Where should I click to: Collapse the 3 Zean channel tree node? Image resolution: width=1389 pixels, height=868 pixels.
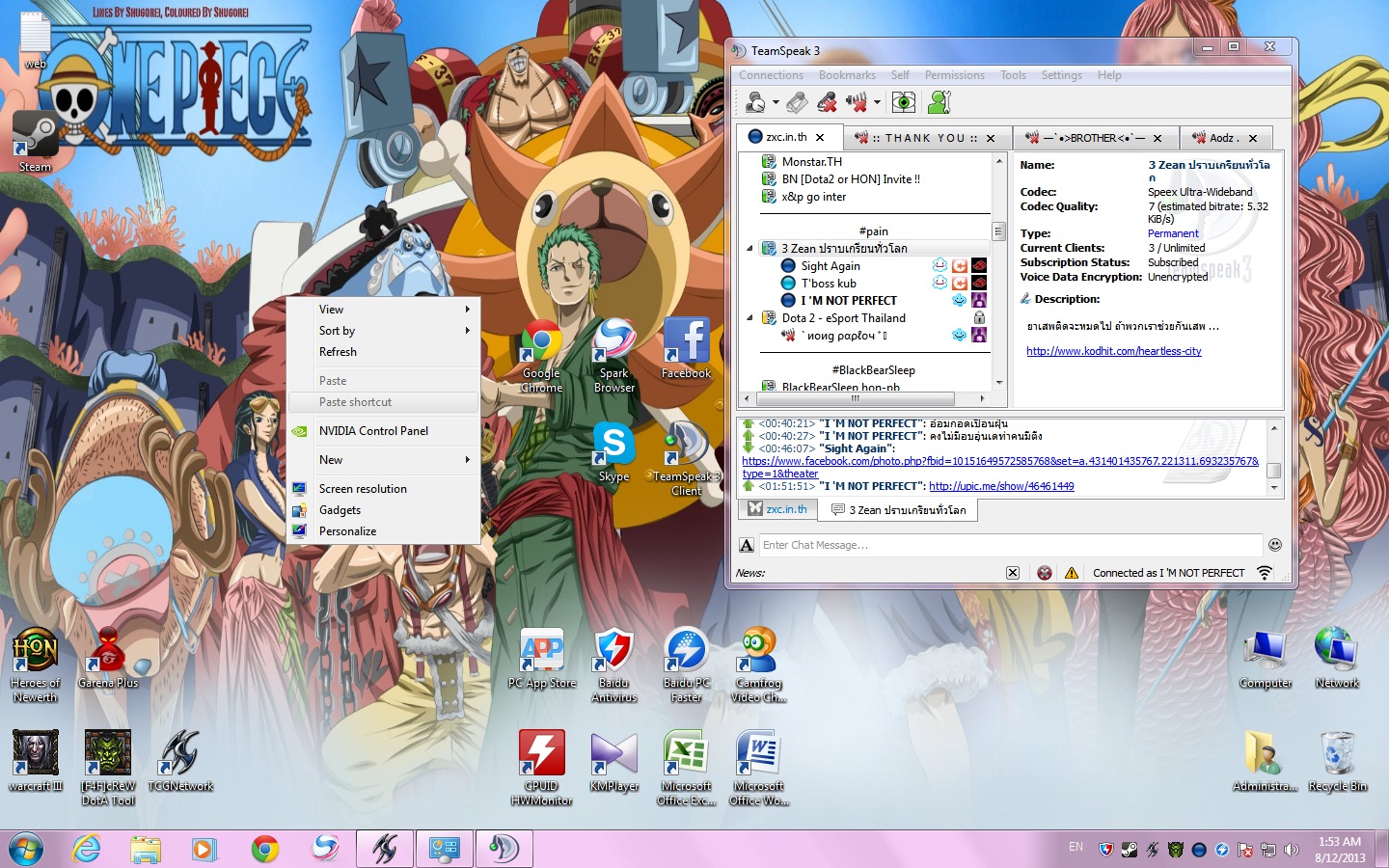(750, 249)
